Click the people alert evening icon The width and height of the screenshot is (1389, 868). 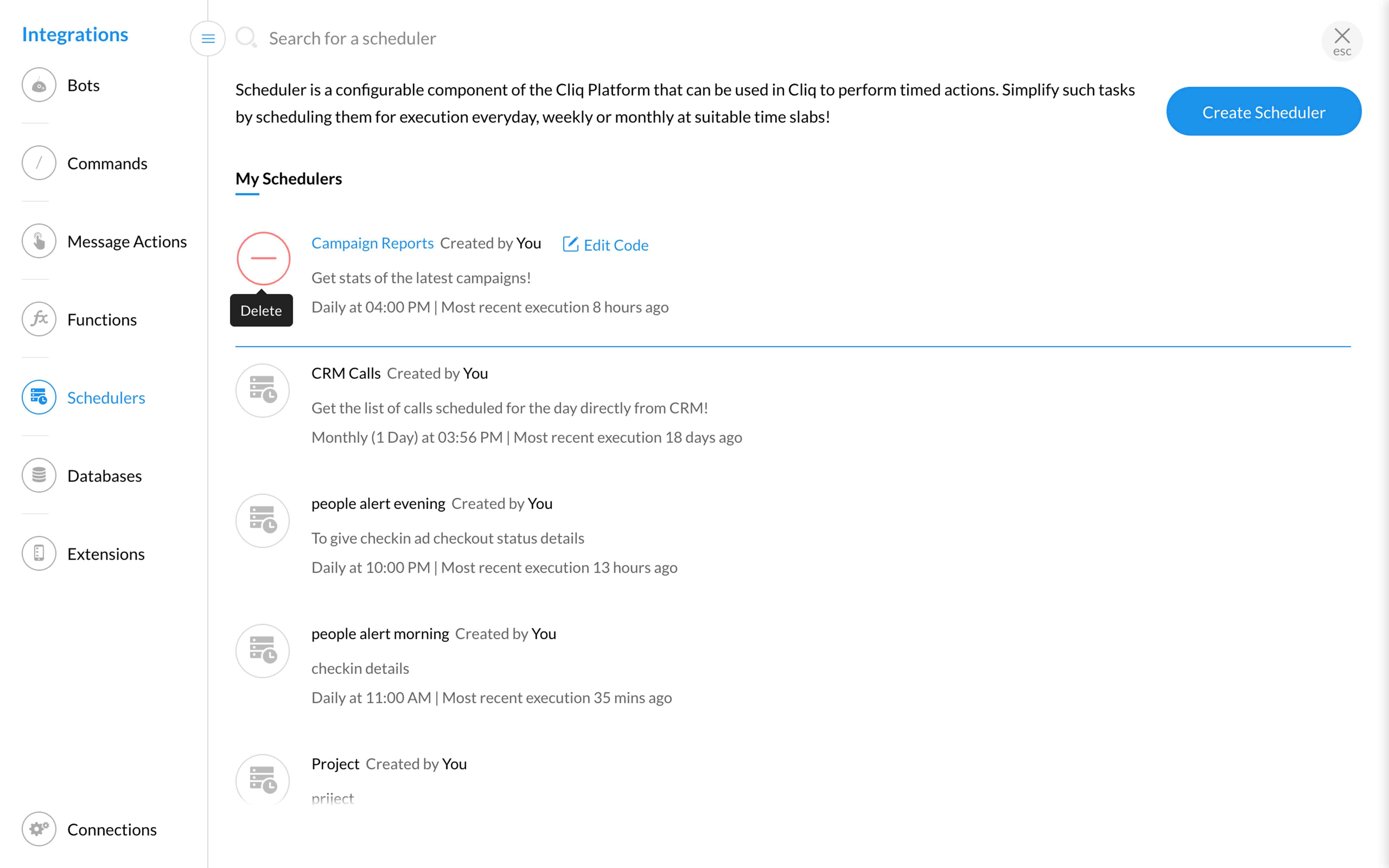(263, 521)
